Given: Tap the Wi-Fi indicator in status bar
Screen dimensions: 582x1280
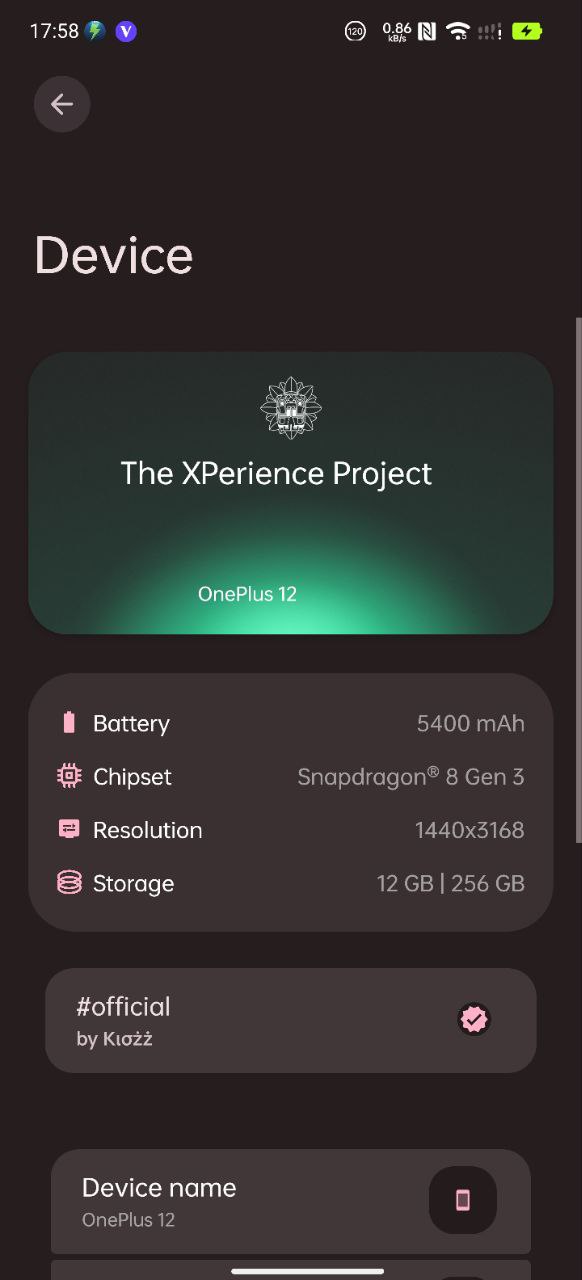Looking at the screenshot, I should 458,31.
